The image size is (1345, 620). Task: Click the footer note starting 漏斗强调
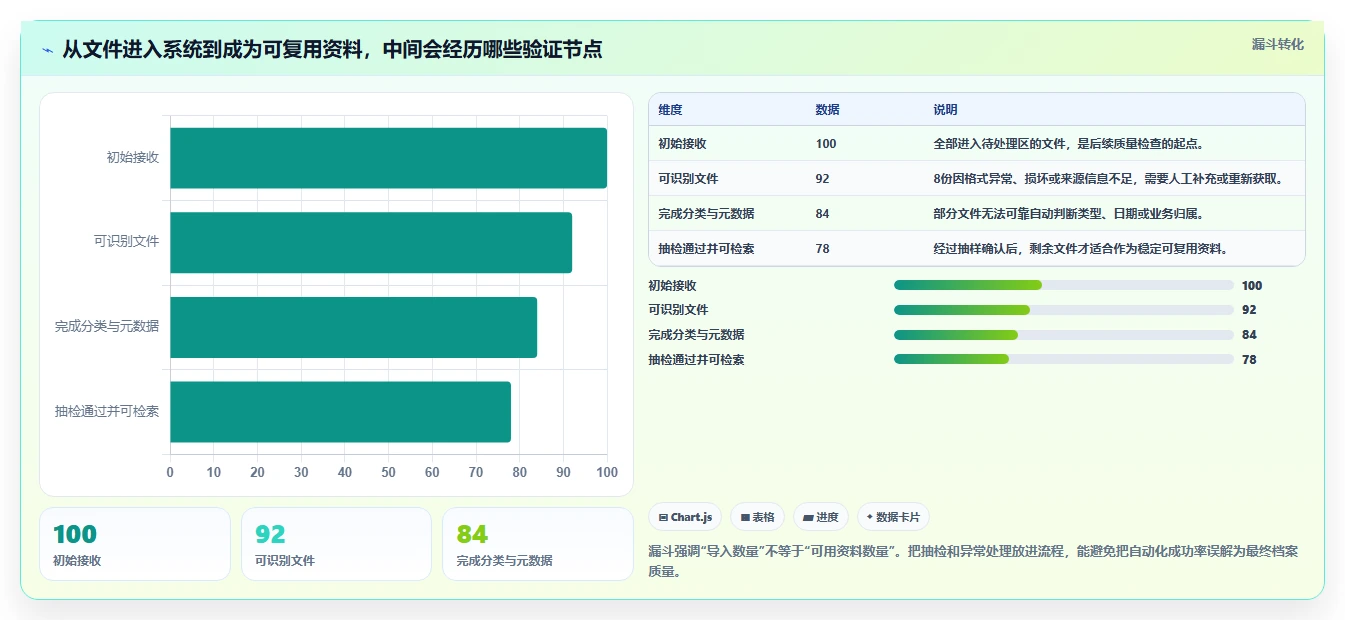click(973, 561)
